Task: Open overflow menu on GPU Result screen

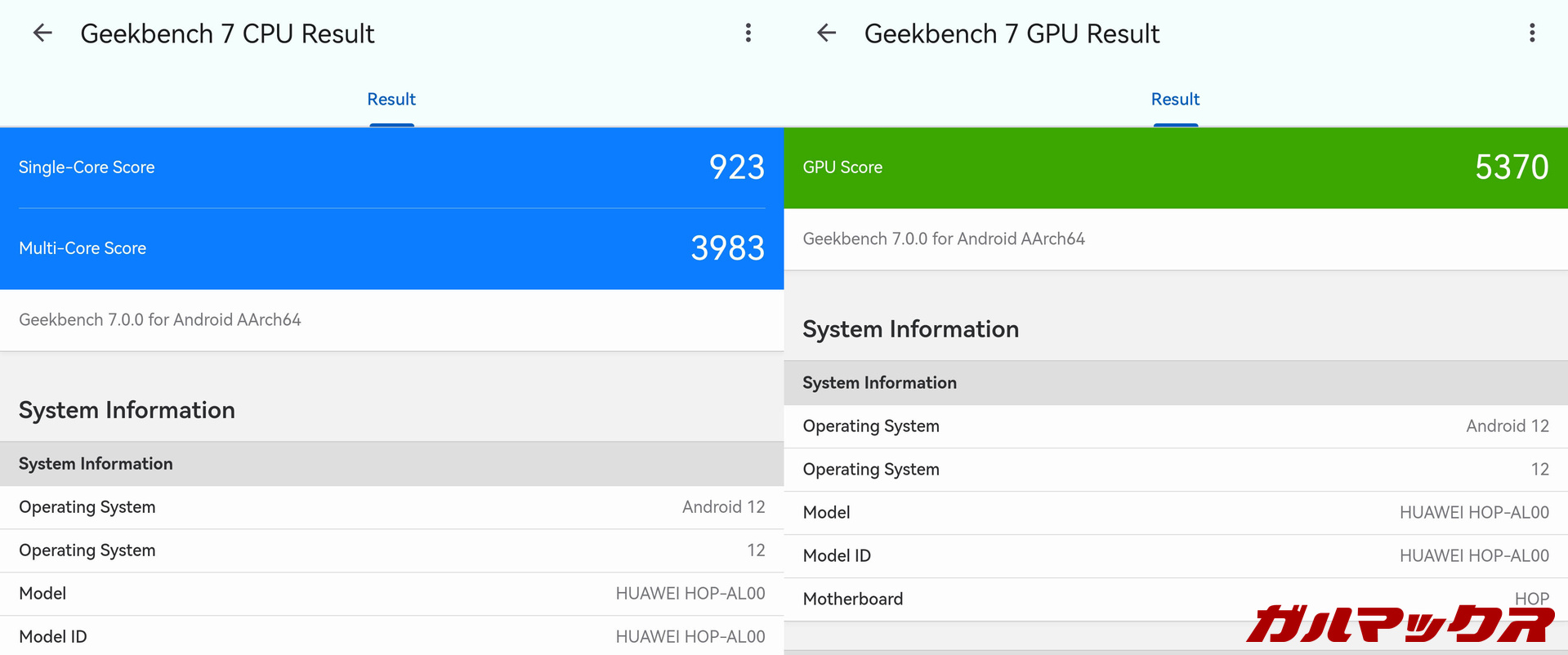Action: 1532,33
